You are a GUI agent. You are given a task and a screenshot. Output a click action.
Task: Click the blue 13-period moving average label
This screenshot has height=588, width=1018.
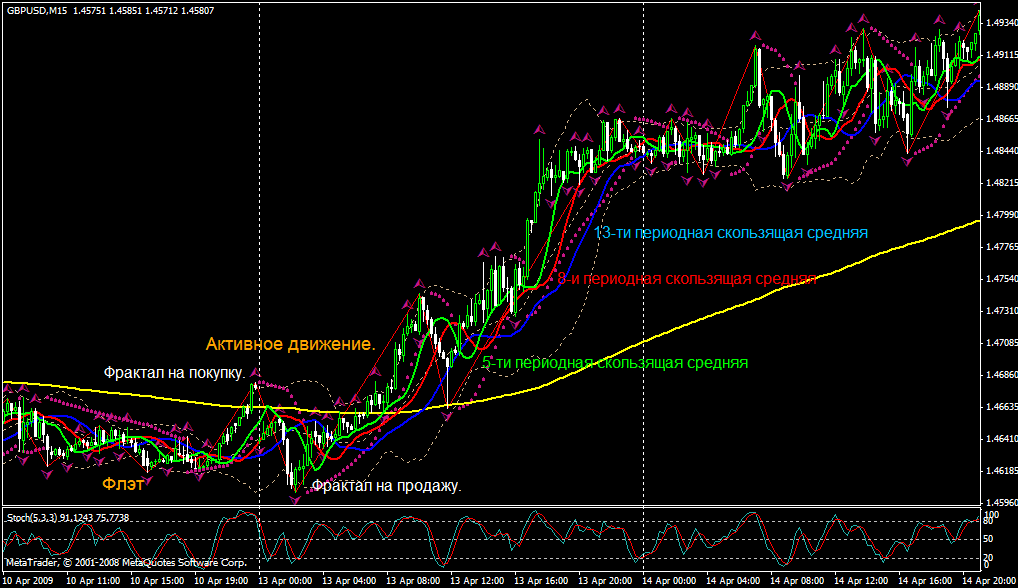click(731, 233)
